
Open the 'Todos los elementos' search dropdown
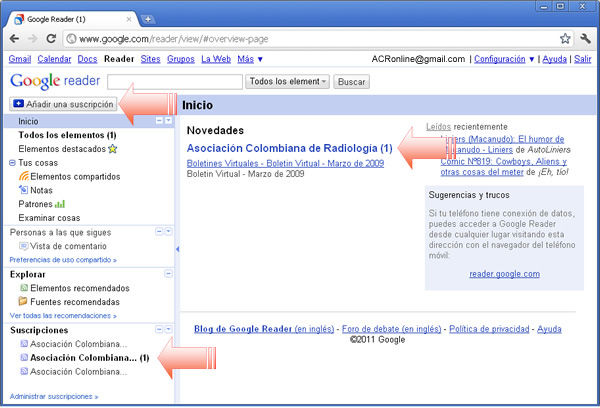coord(288,81)
